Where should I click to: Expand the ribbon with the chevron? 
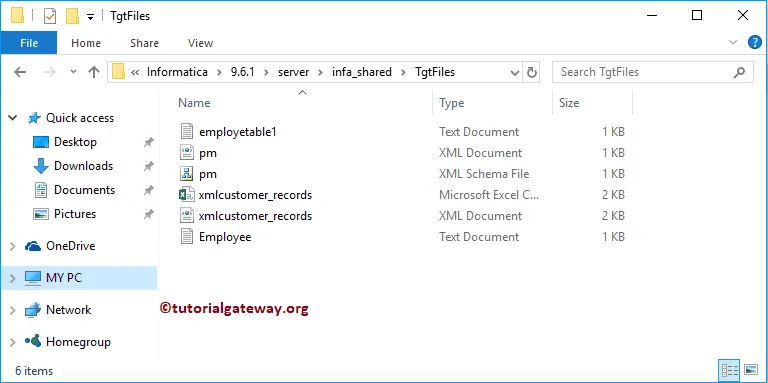pos(733,43)
